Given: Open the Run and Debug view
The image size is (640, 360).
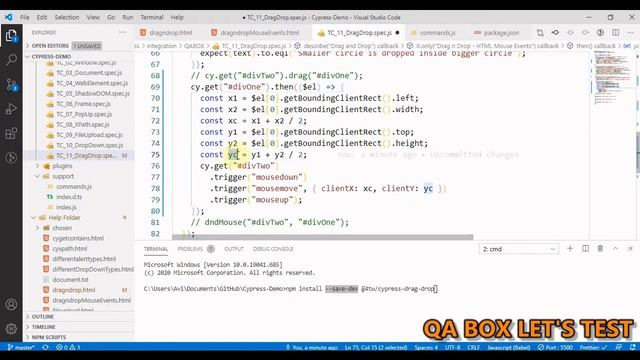Looking at the screenshot, I should [x=11, y=109].
